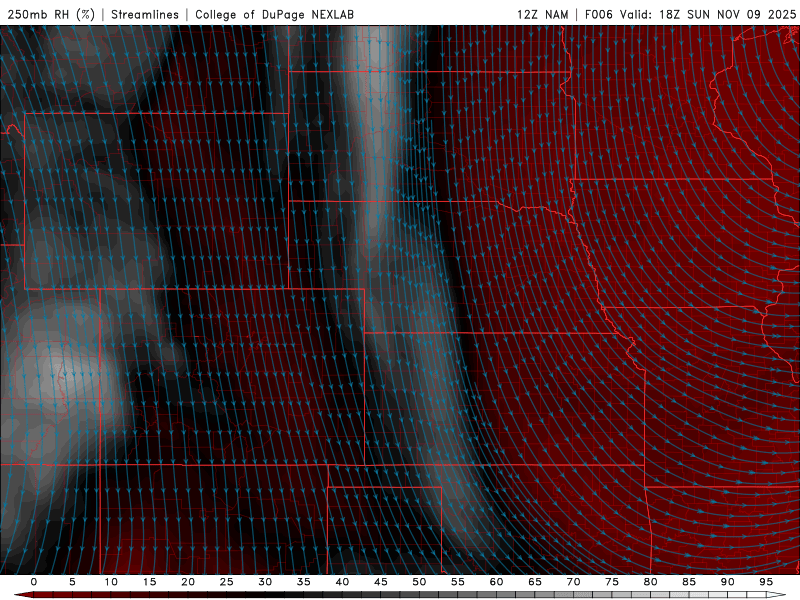Image resolution: width=800 pixels, height=600 pixels.
Task: Click the colorbar tick label '50'
Action: 419,582
